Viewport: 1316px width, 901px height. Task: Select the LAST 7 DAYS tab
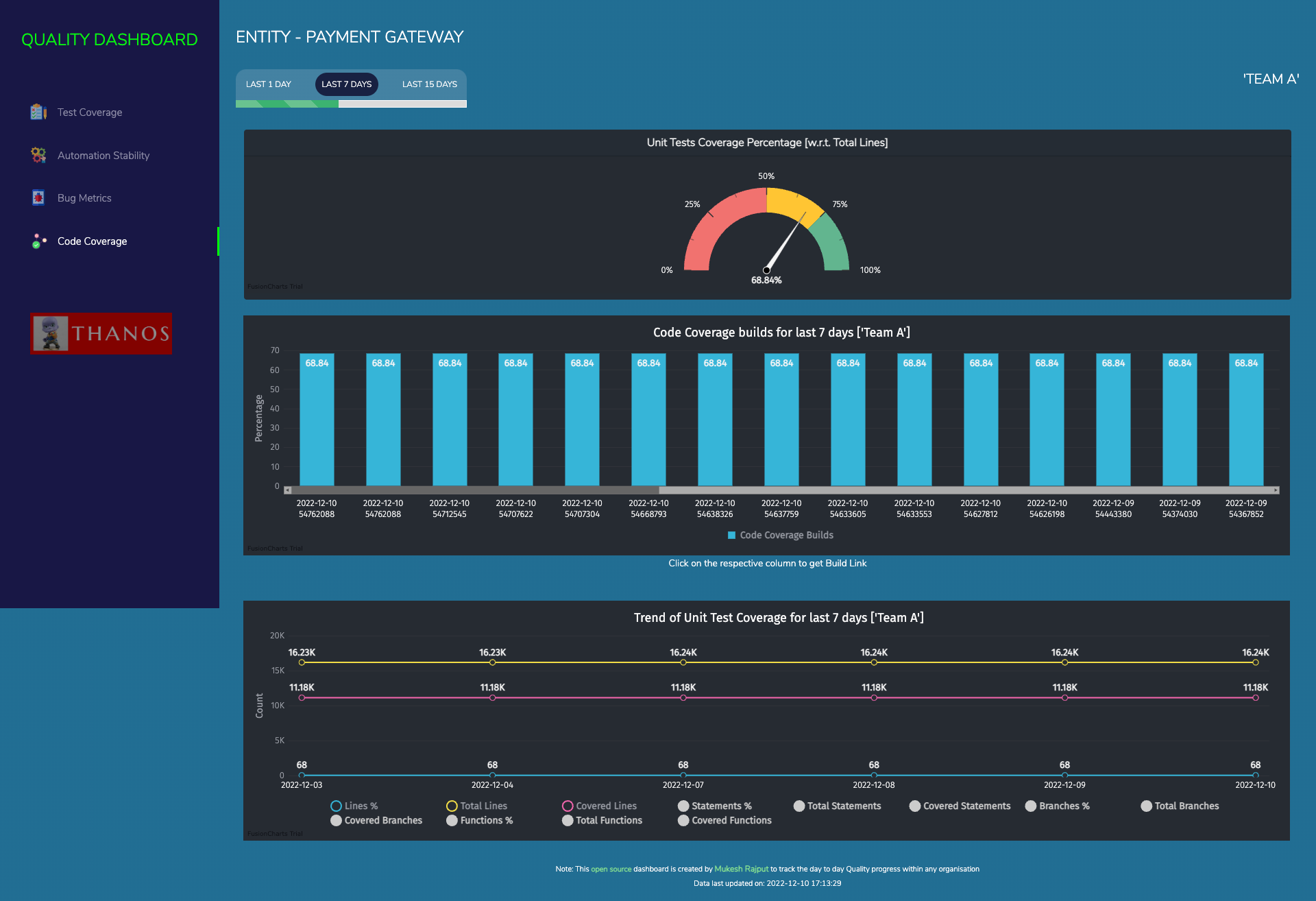click(347, 84)
